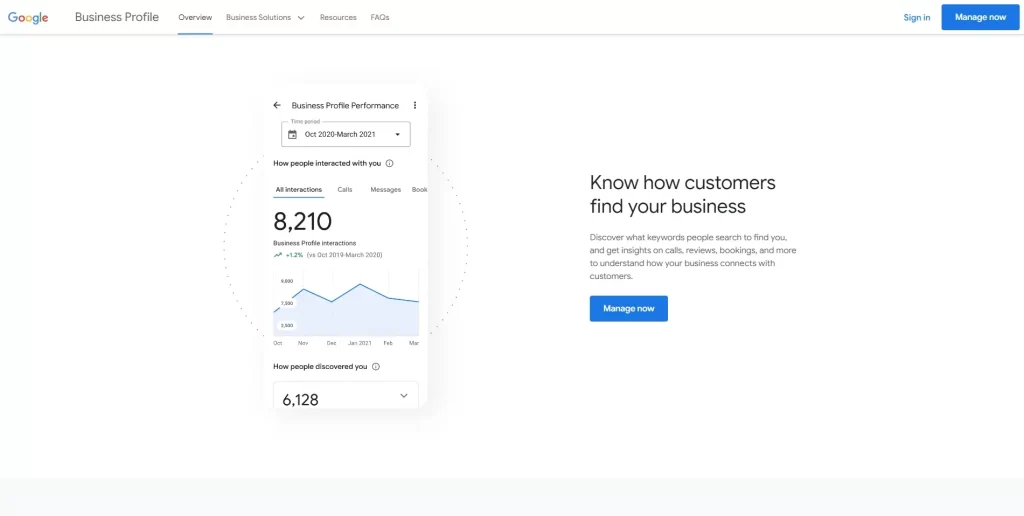This screenshot has height=516, width=1024.
Task: Click the Business Profile interactions label
Action: click(x=315, y=243)
